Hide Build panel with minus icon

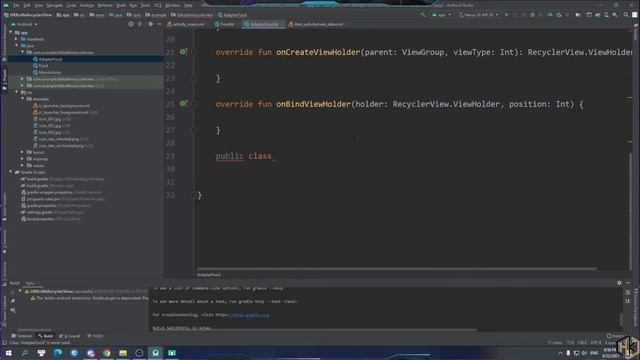click(628, 283)
